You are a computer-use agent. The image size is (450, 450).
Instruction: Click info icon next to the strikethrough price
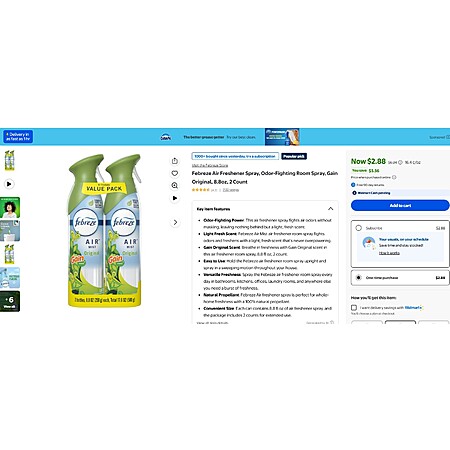pyautogui.click(x=400, y=162)
